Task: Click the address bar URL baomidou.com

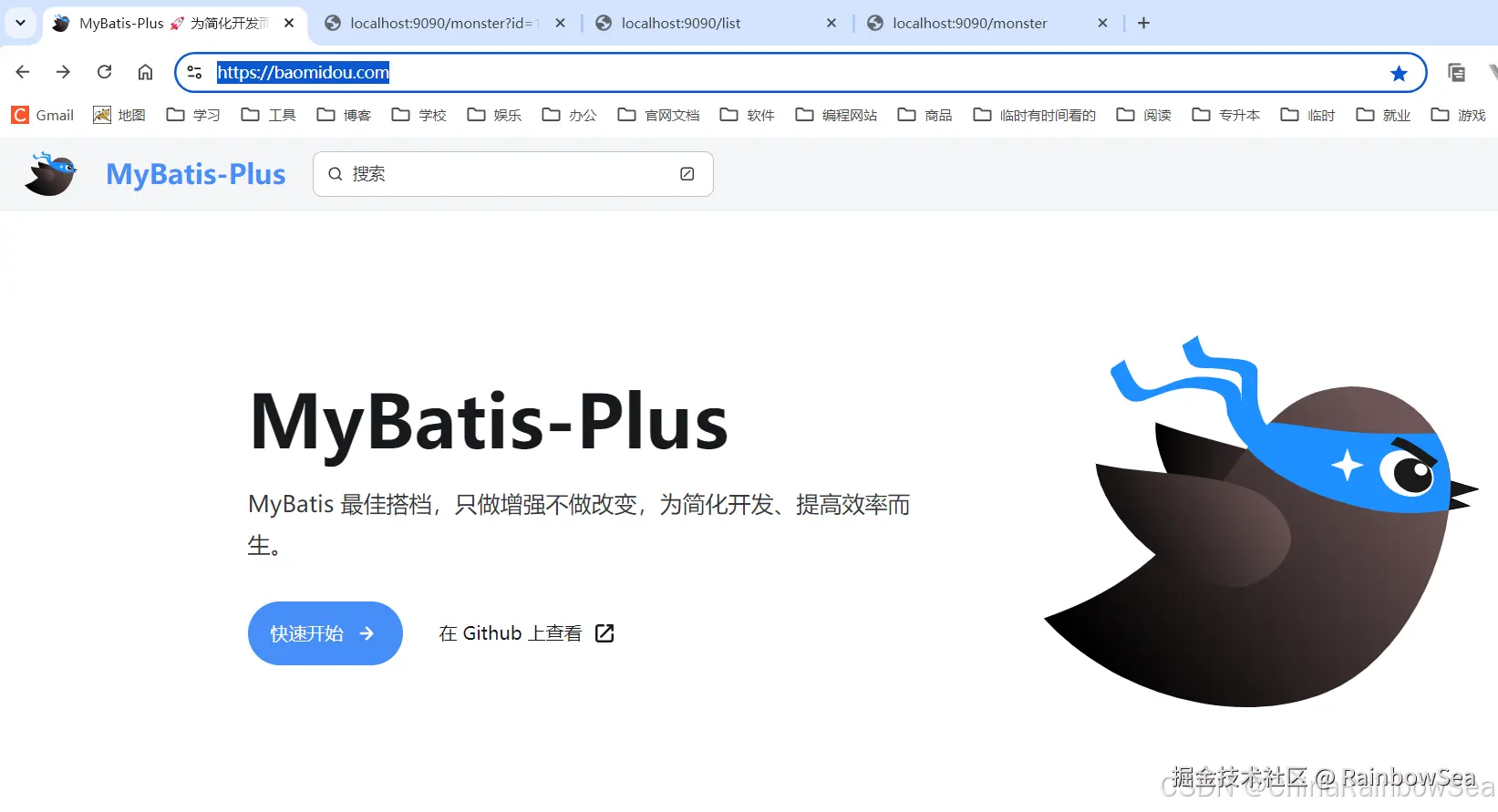Action: (x=303, y=72)
